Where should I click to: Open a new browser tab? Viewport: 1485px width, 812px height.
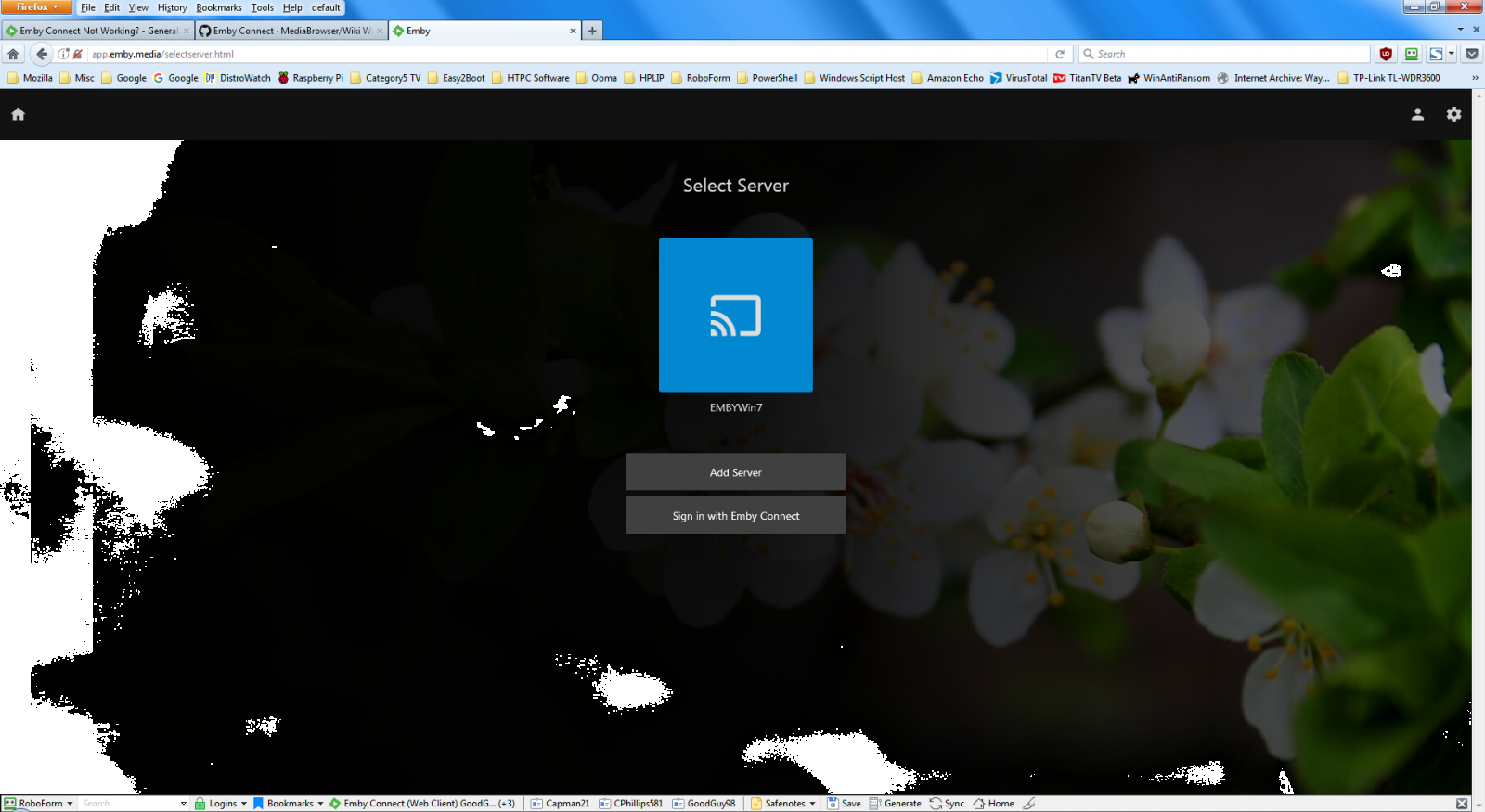pos(592,31)
